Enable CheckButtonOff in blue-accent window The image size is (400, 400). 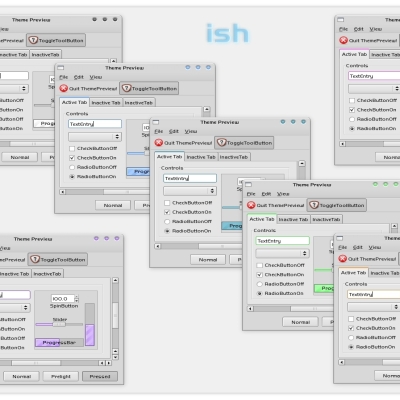(x=72, y=148)
